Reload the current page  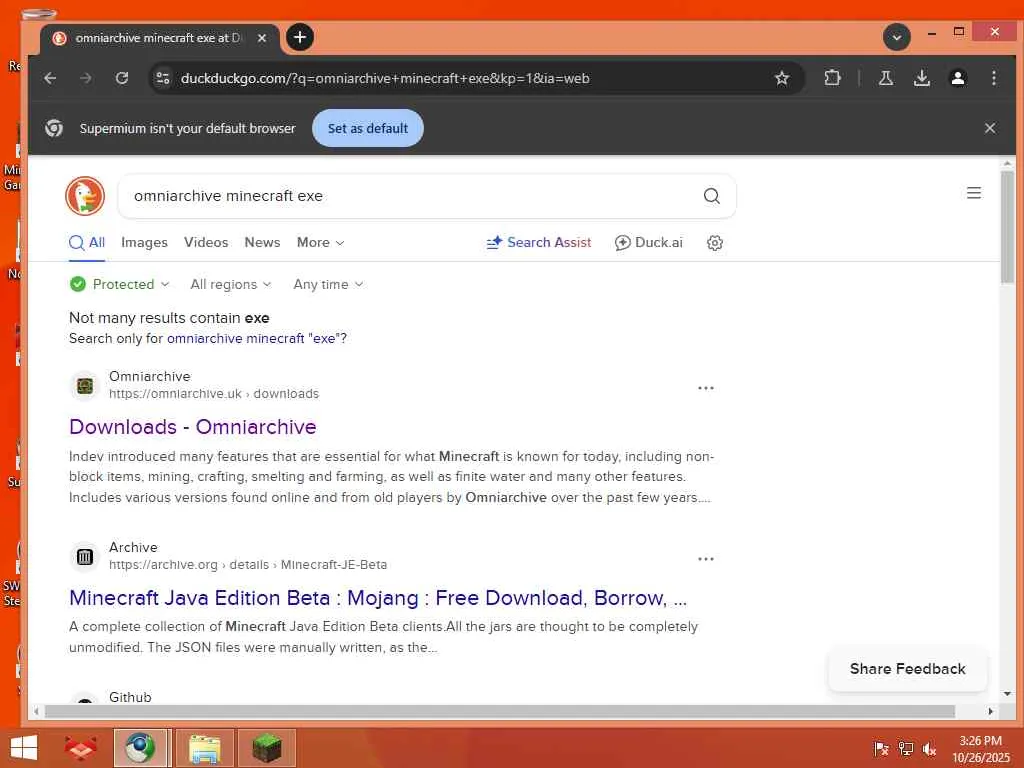pos(122,78)
